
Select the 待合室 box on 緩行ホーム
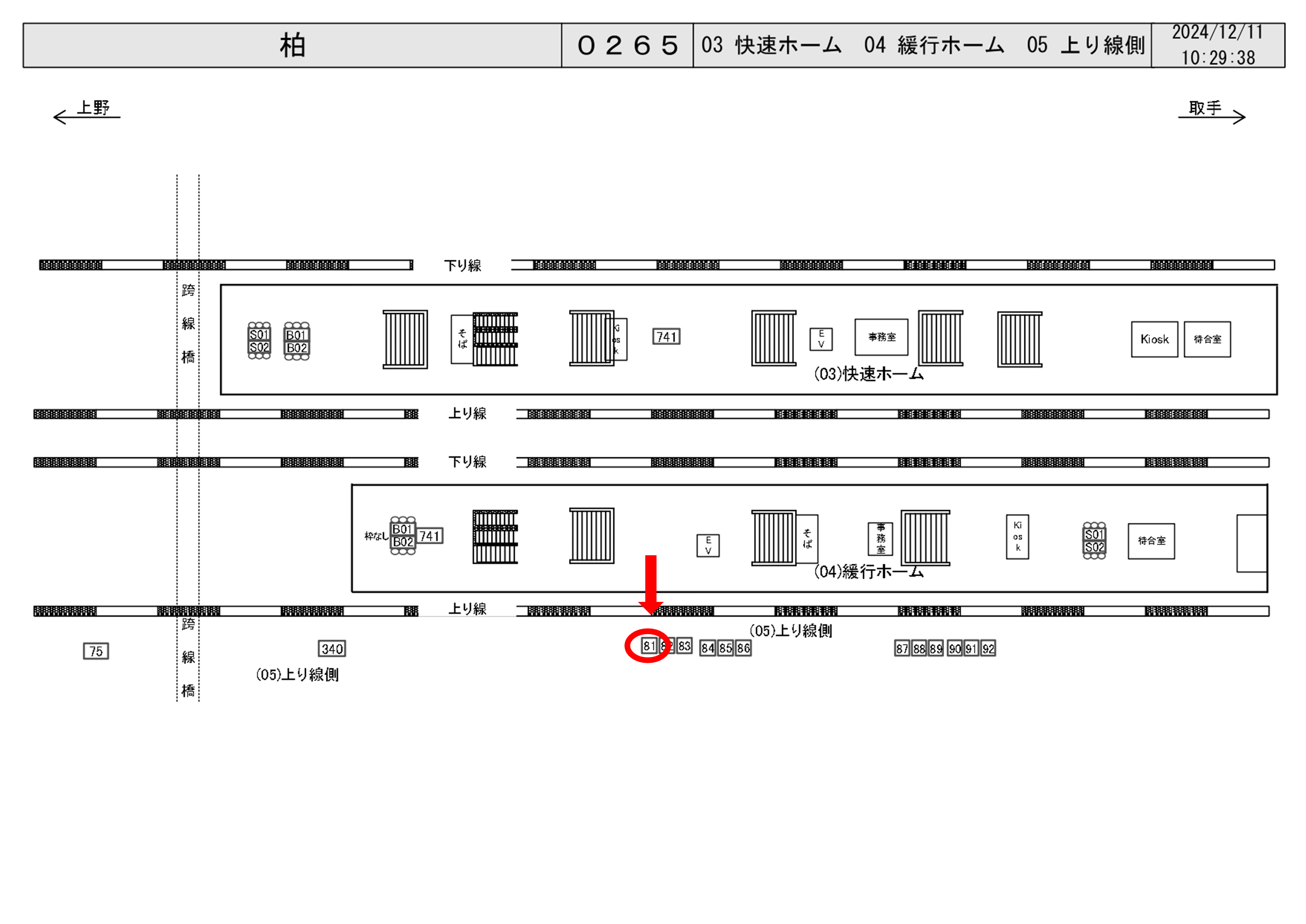click(x=1151, y=541)
